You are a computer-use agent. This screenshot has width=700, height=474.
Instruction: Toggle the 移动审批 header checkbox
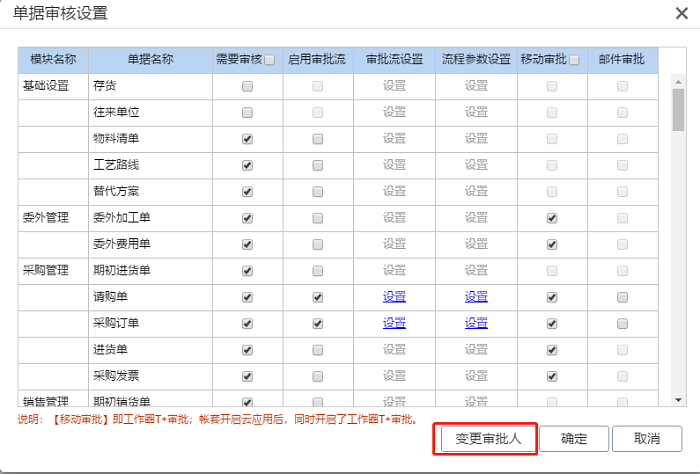tap(574, 60)
